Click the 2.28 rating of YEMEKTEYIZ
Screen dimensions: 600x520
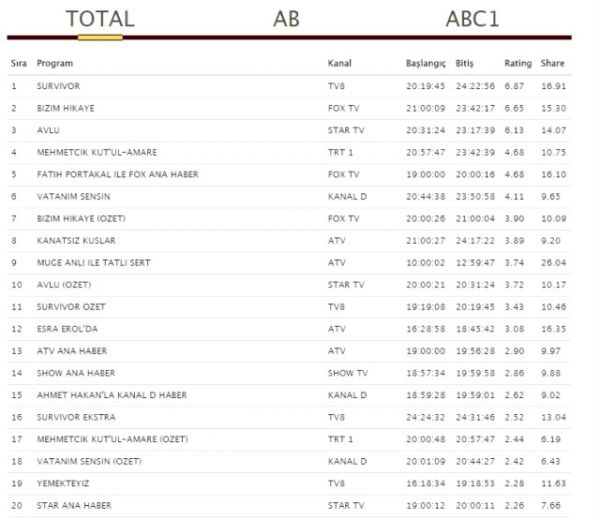point(514,484)
